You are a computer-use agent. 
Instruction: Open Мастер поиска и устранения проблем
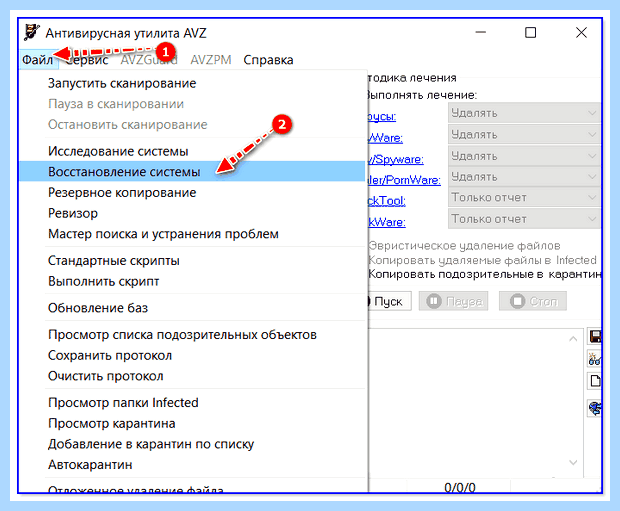pyautogui.click(x=192, y=234)
